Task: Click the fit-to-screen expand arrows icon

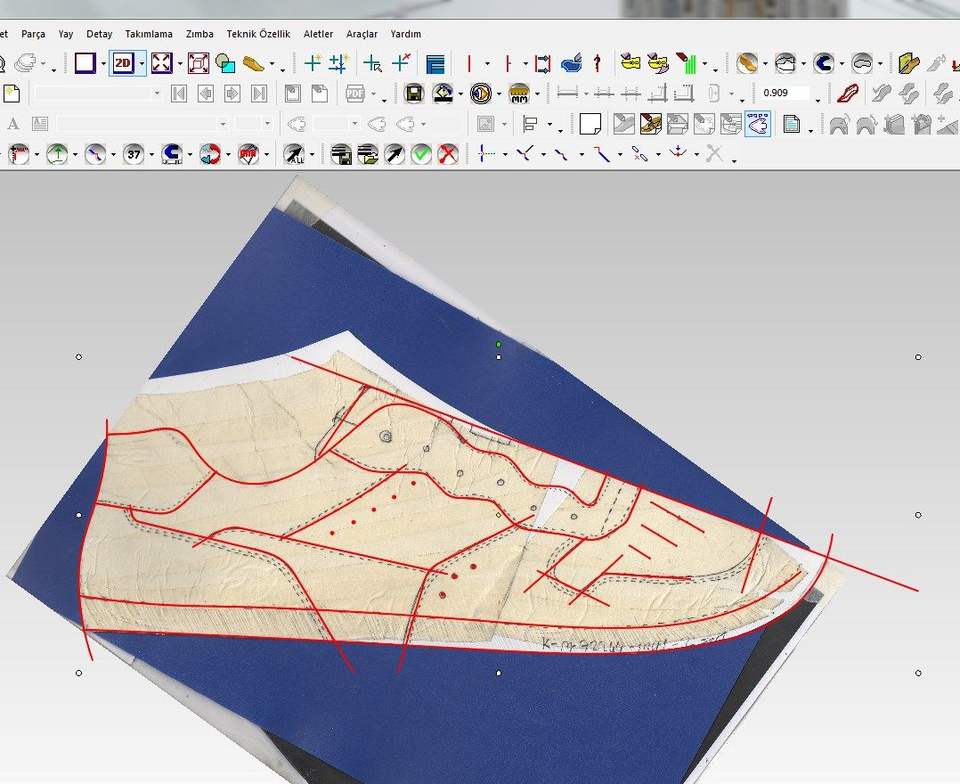Action: click(161, 63)
